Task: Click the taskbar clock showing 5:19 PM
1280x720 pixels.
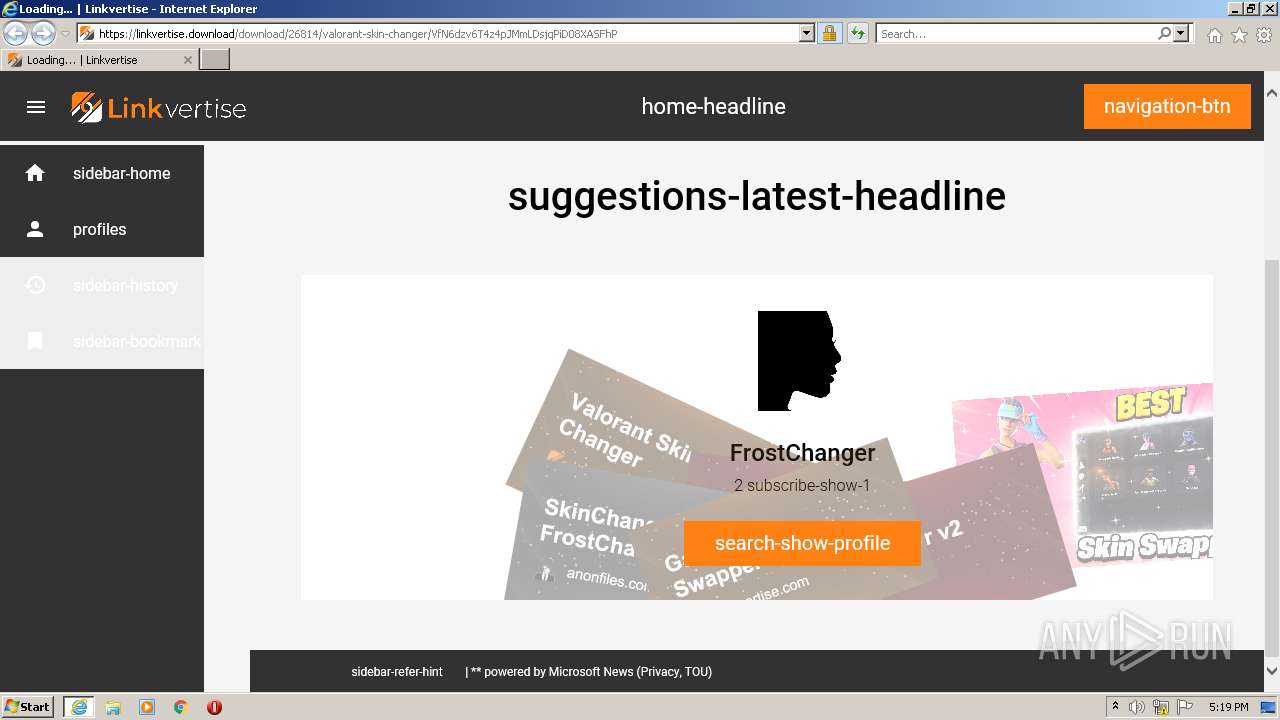Action: pyautogui.click(x=1228, y=707)
